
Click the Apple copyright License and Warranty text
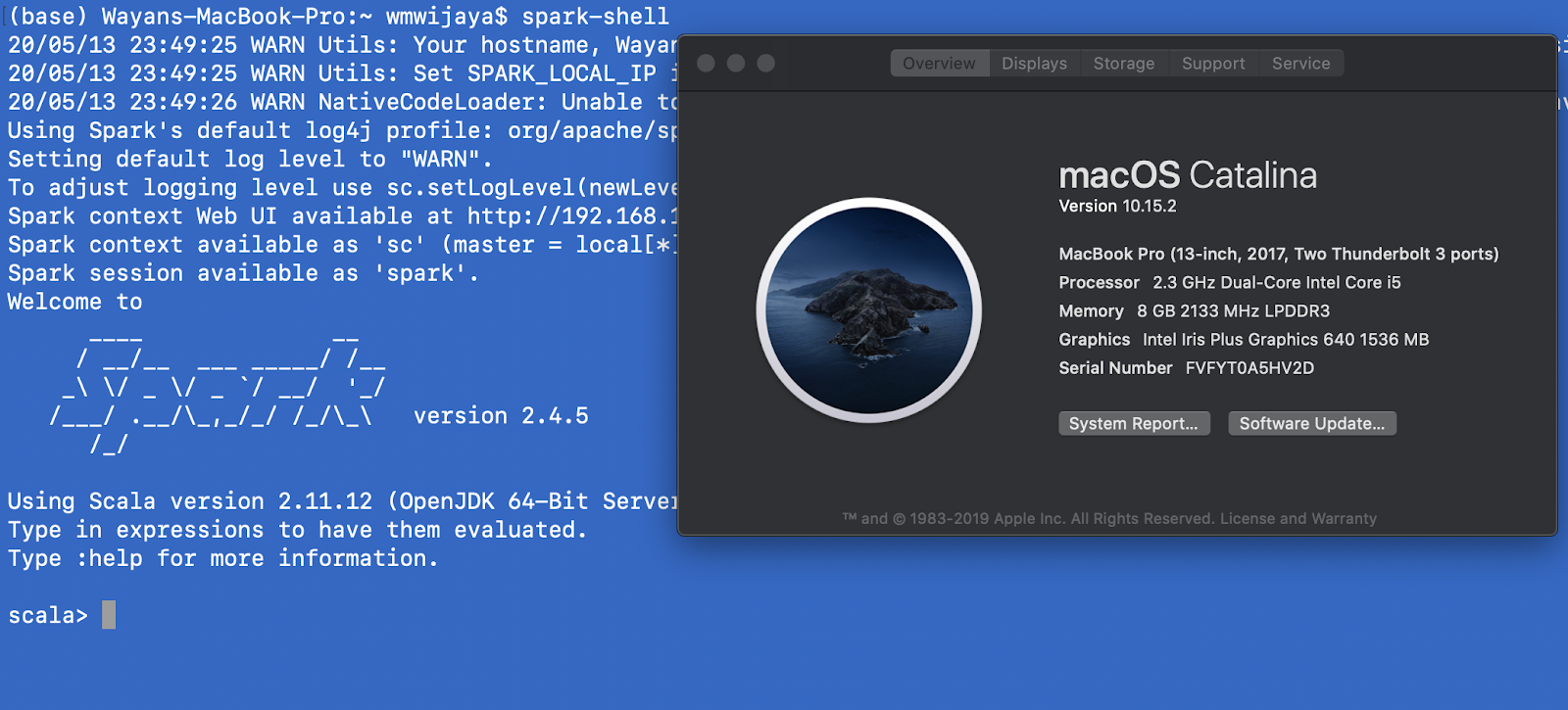(1109, 518)
